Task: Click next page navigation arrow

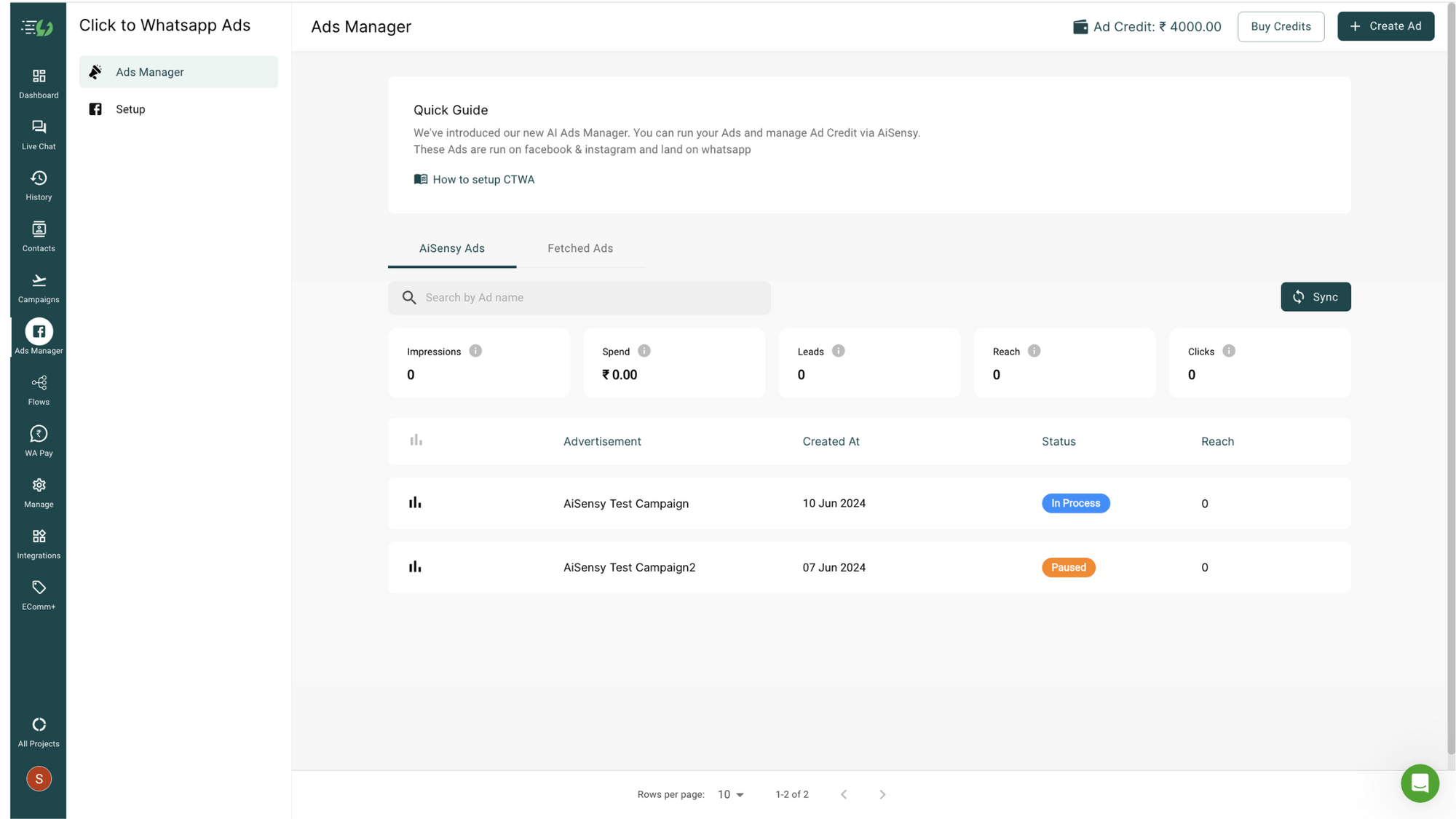Action: 881,794
